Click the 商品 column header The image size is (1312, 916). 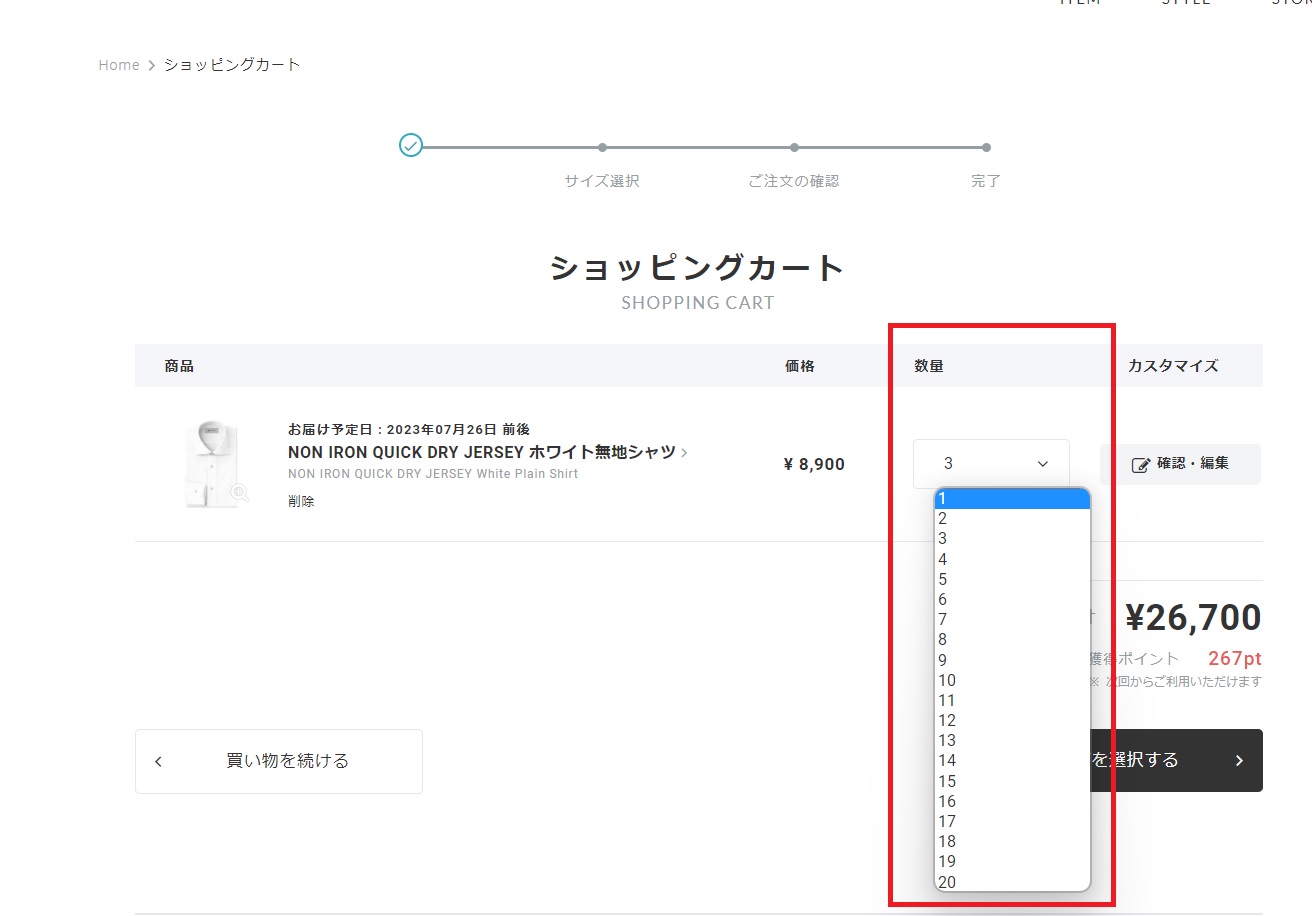[x=179, y=366]
